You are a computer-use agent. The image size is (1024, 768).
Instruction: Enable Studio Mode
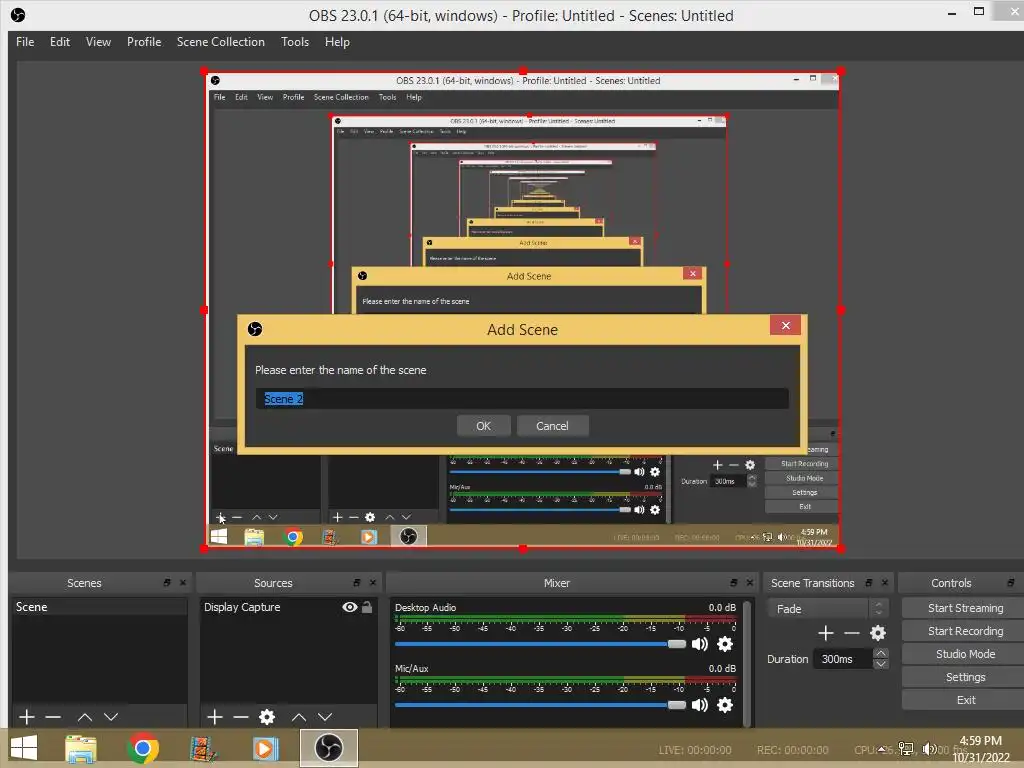point(965,654)
